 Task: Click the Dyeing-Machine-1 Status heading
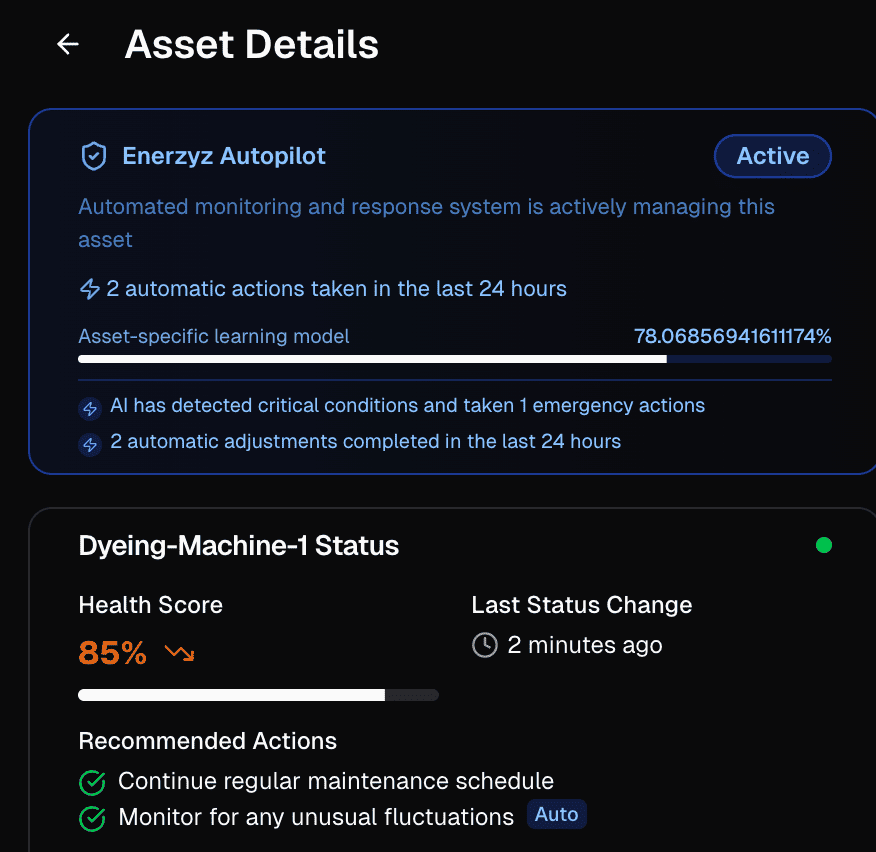[x=239, y=545]
